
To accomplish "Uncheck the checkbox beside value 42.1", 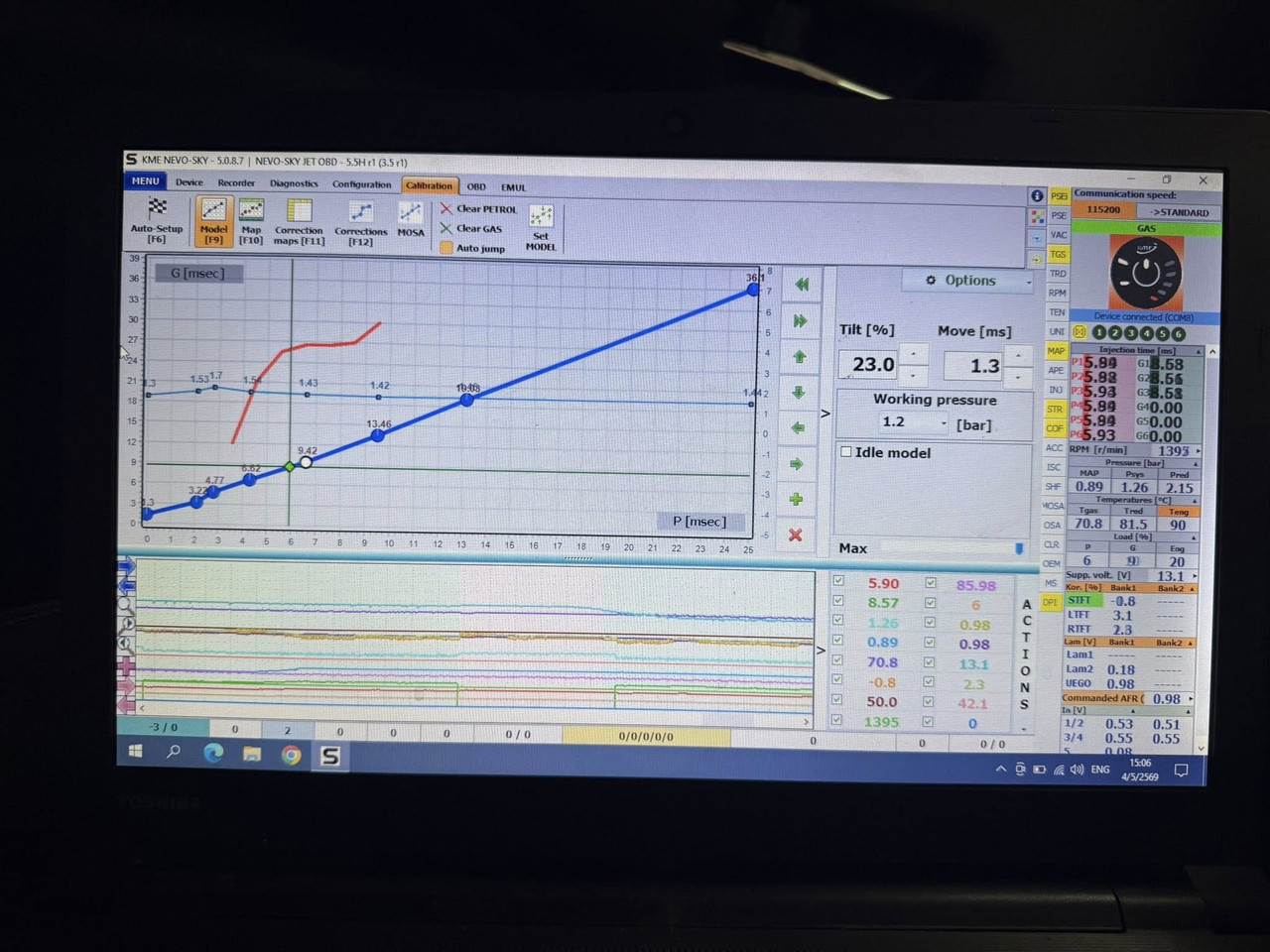I will coord(930,703).
